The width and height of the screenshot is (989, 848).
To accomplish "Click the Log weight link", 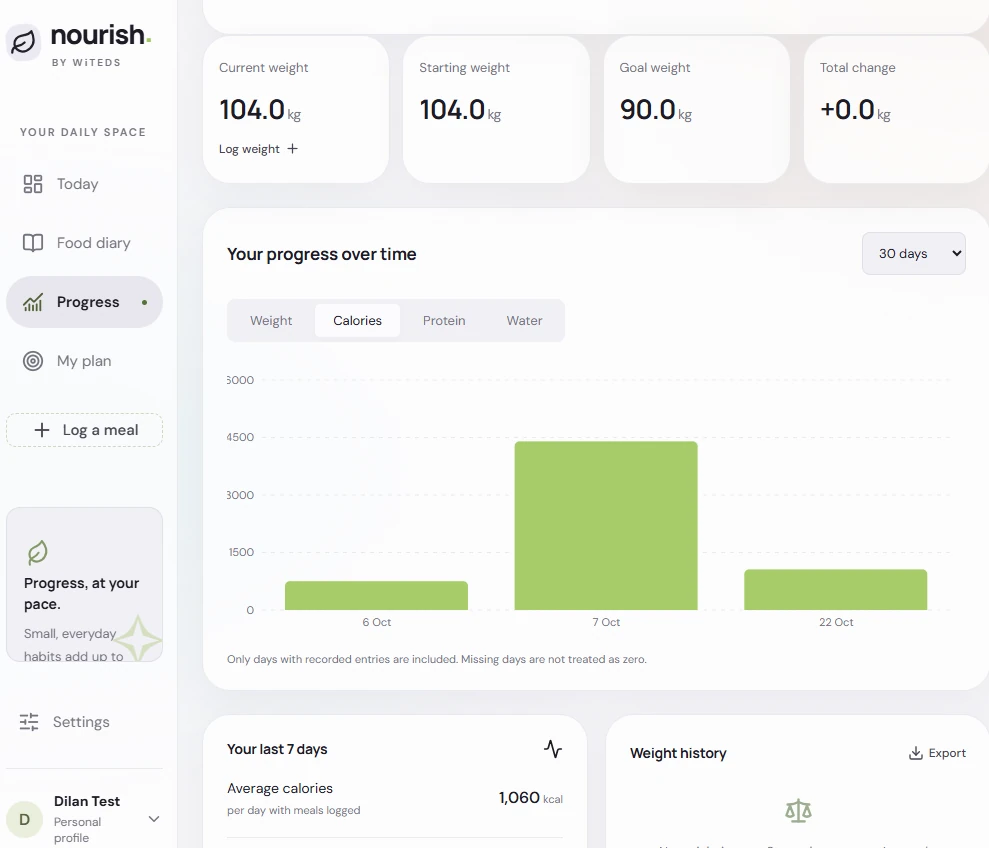I will [258, 149].
